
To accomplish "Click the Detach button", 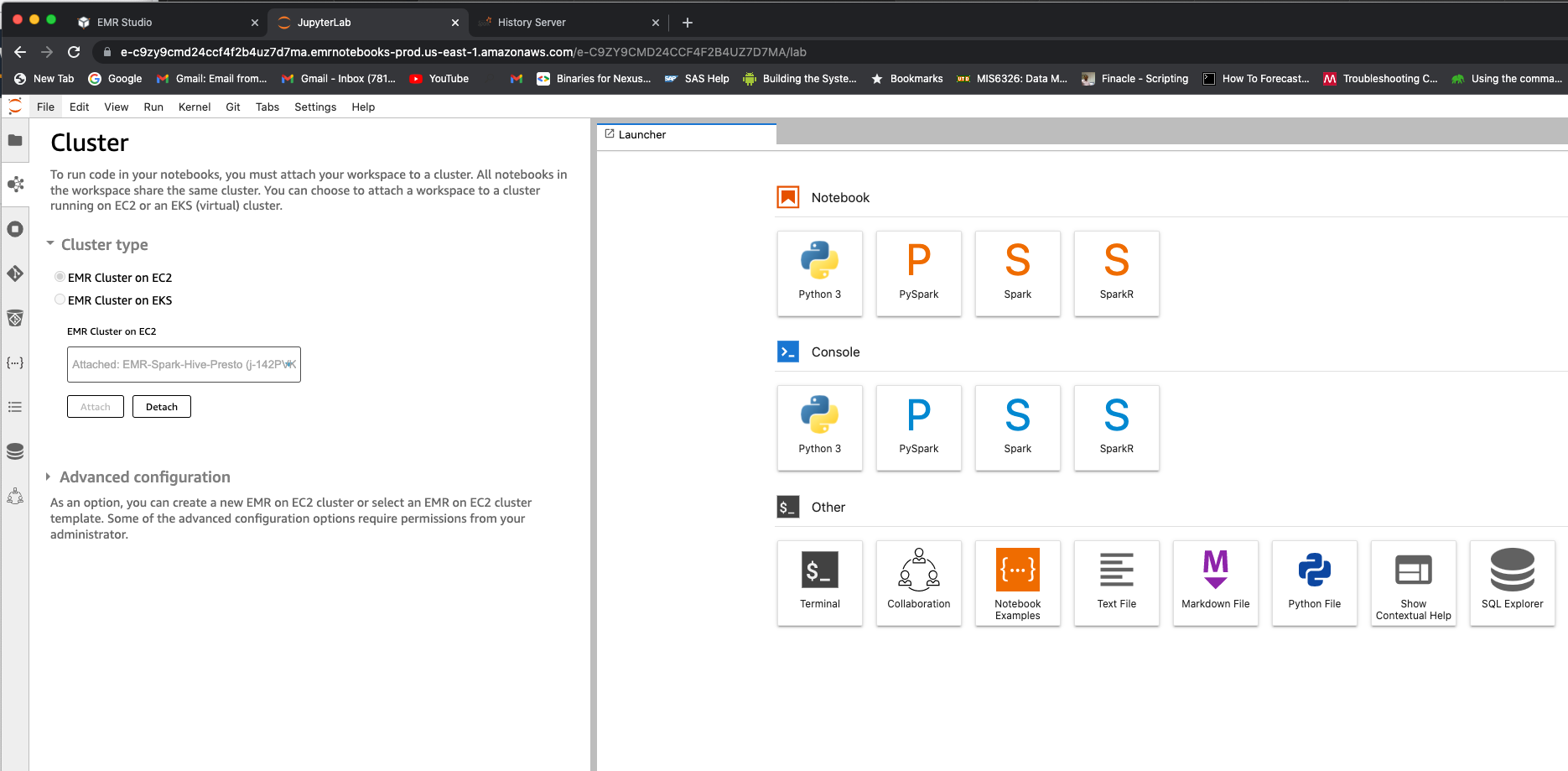I will coord(162,407).
